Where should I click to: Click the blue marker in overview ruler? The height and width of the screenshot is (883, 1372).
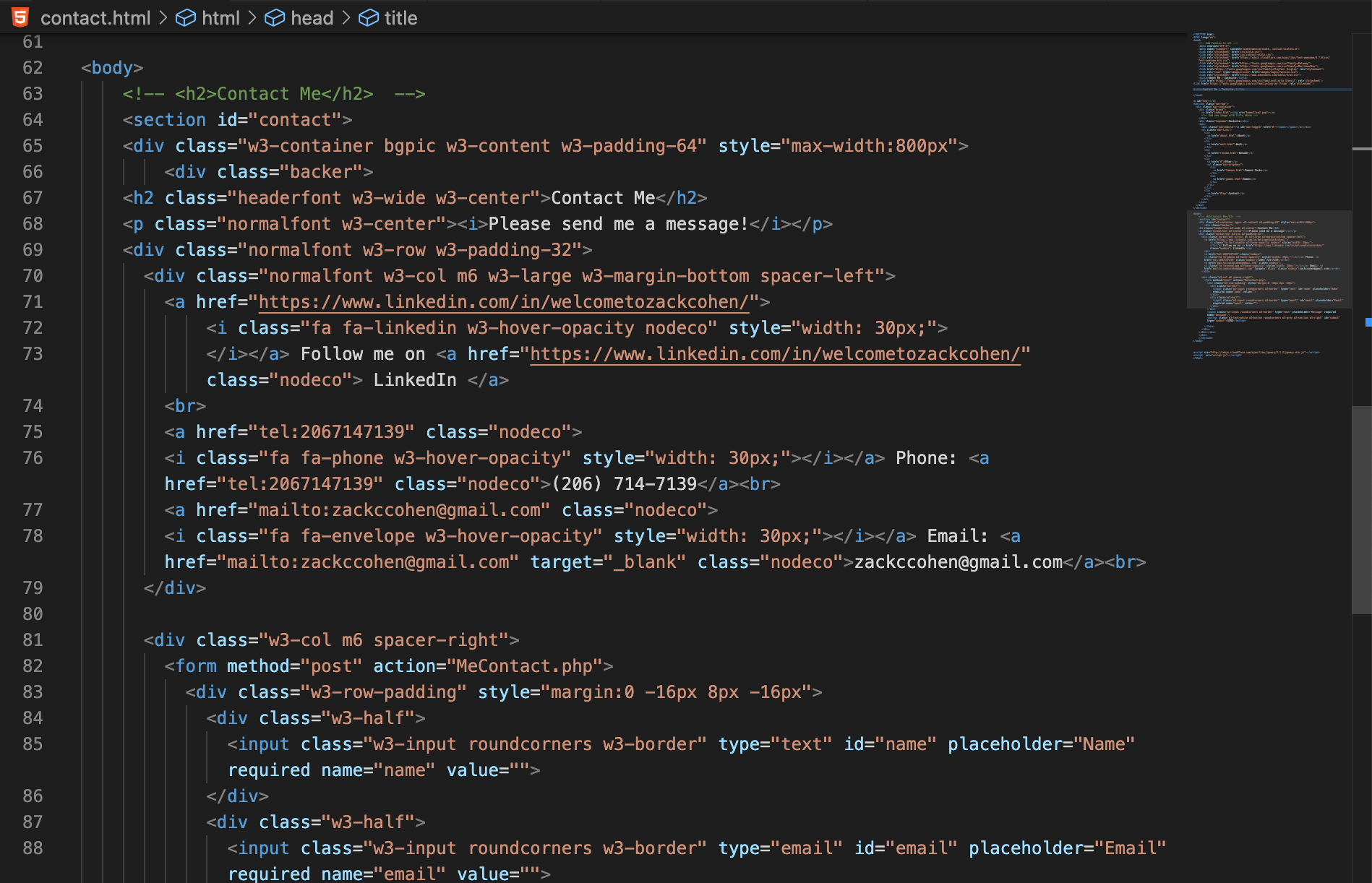[x=1368, y=322]
